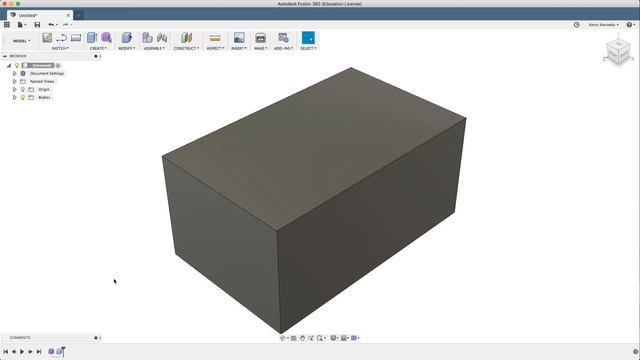Open the MODIFY dropdown menu
This screenshot has height=360, width=640.
click(x=127, y=48)
